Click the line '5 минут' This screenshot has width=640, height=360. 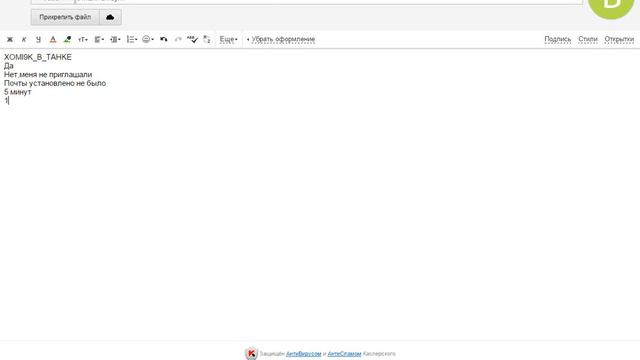pos(18,92)
